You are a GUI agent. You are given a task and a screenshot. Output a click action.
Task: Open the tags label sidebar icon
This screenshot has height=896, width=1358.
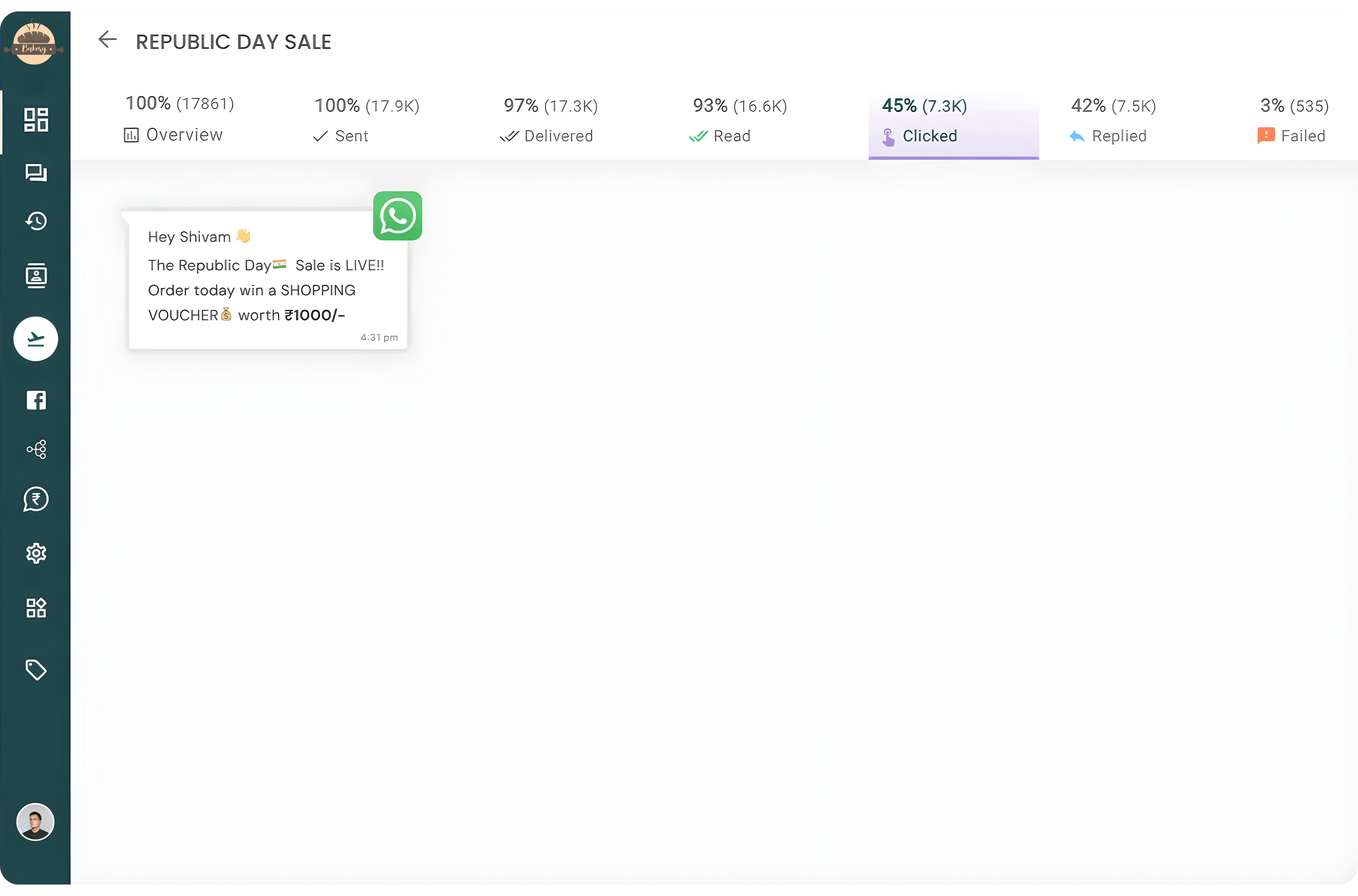click(x=36, y=670)
